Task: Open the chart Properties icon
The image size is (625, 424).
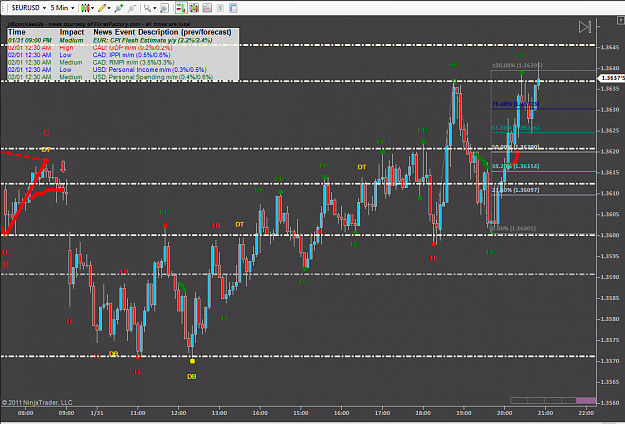Action: point(233,8)
